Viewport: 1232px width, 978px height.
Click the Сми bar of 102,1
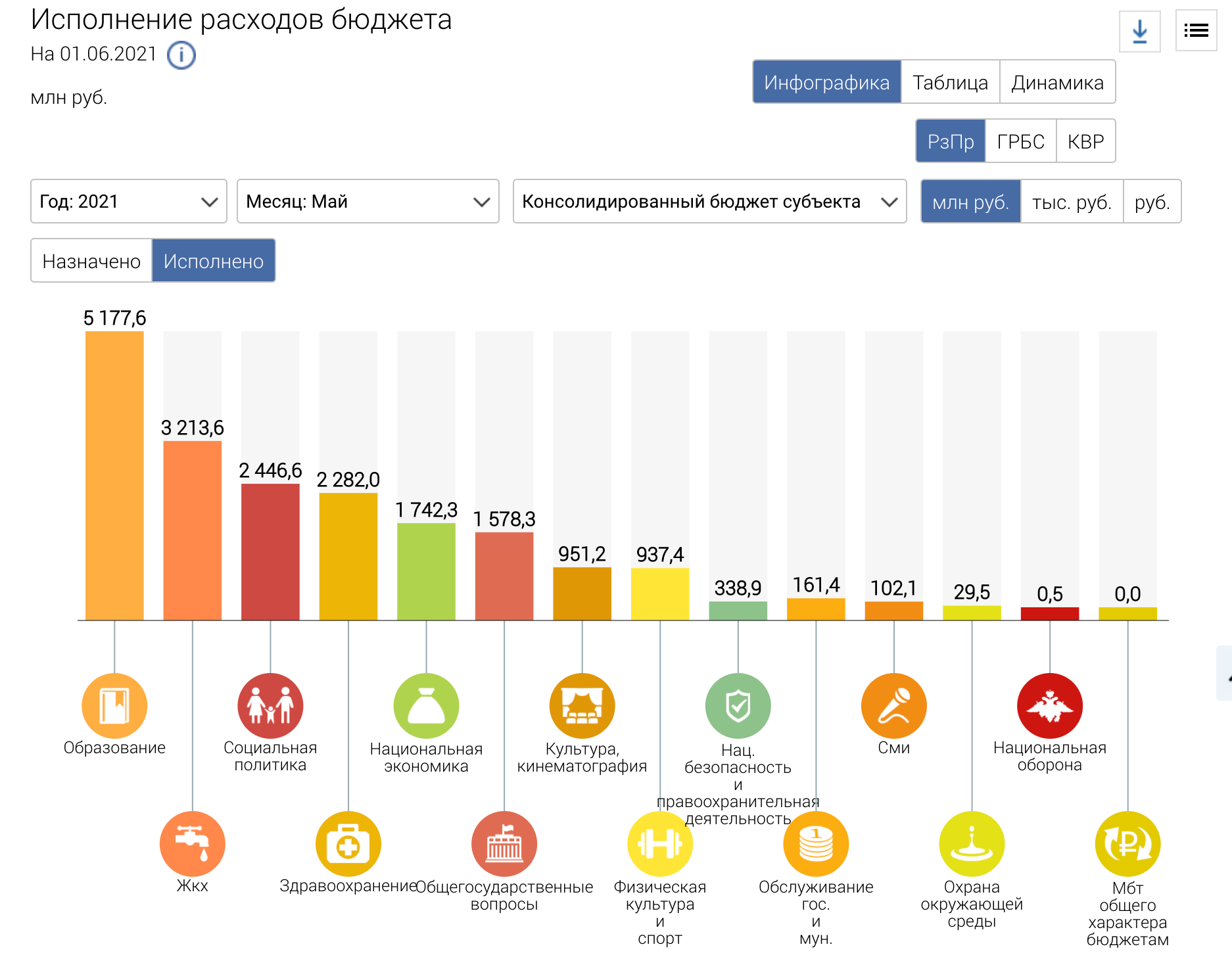pos(894,611)
